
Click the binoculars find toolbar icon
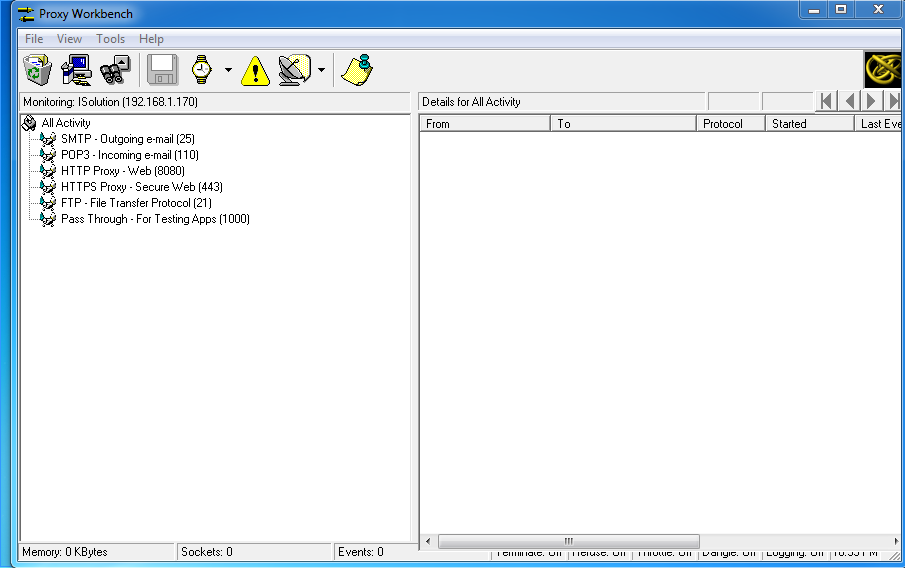tap(115, 70)
